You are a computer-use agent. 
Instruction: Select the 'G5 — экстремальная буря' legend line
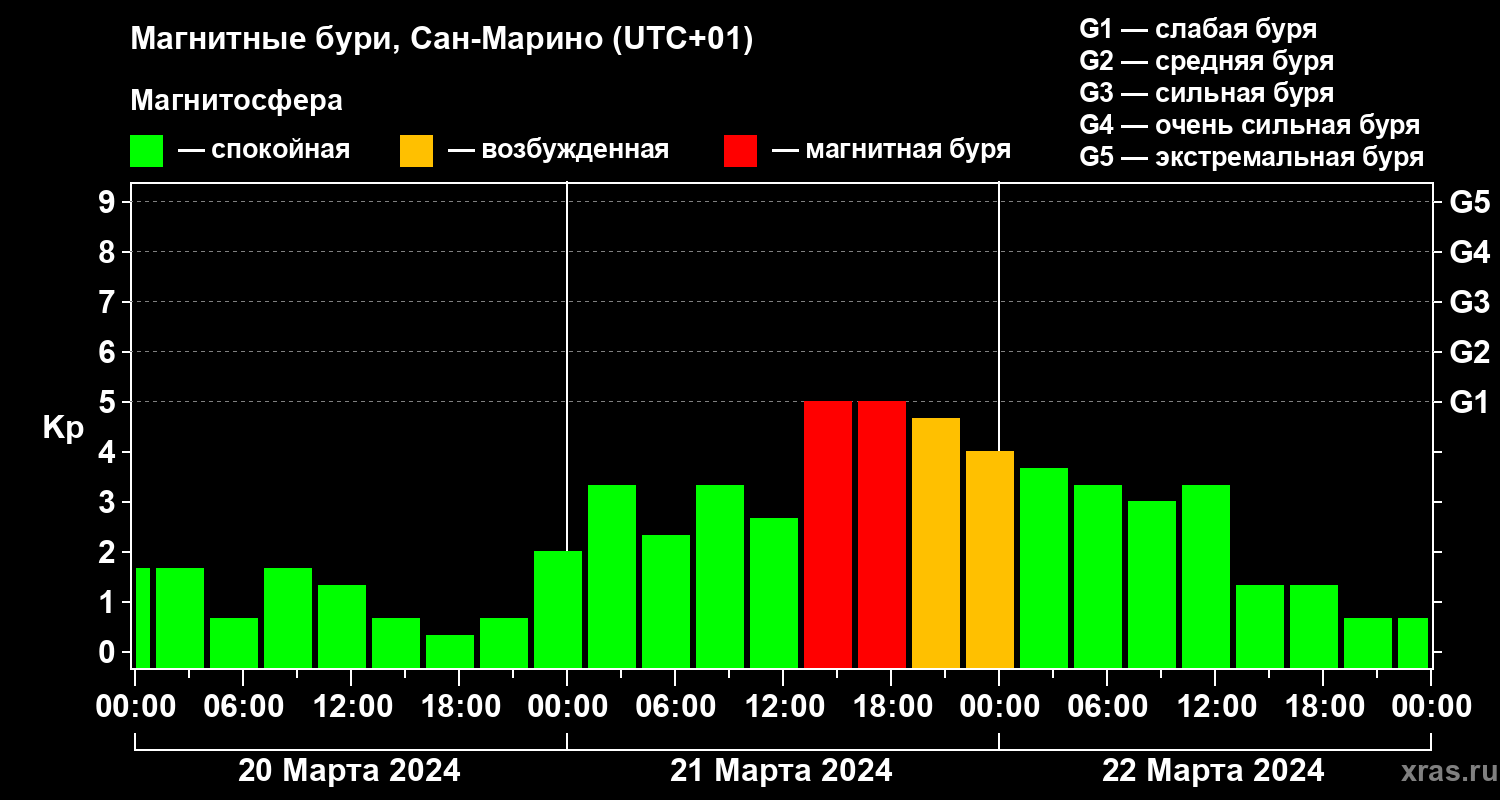point(1252,158)
